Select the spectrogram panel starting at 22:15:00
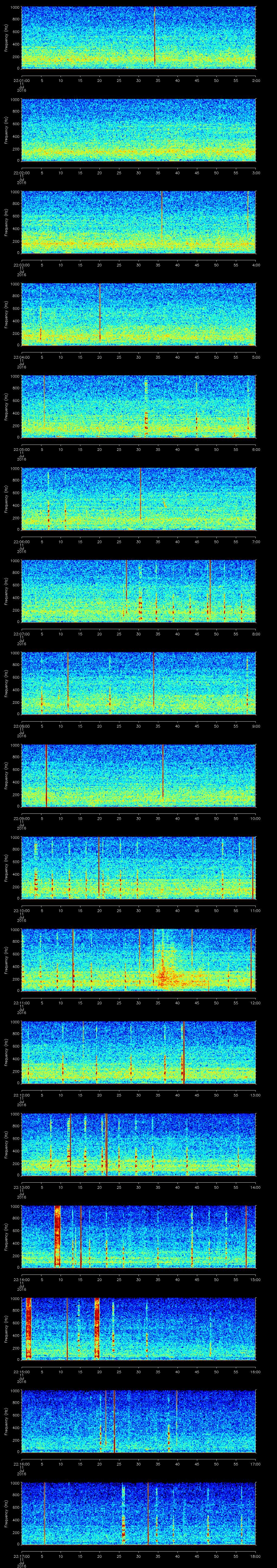 coord(139,1329)
